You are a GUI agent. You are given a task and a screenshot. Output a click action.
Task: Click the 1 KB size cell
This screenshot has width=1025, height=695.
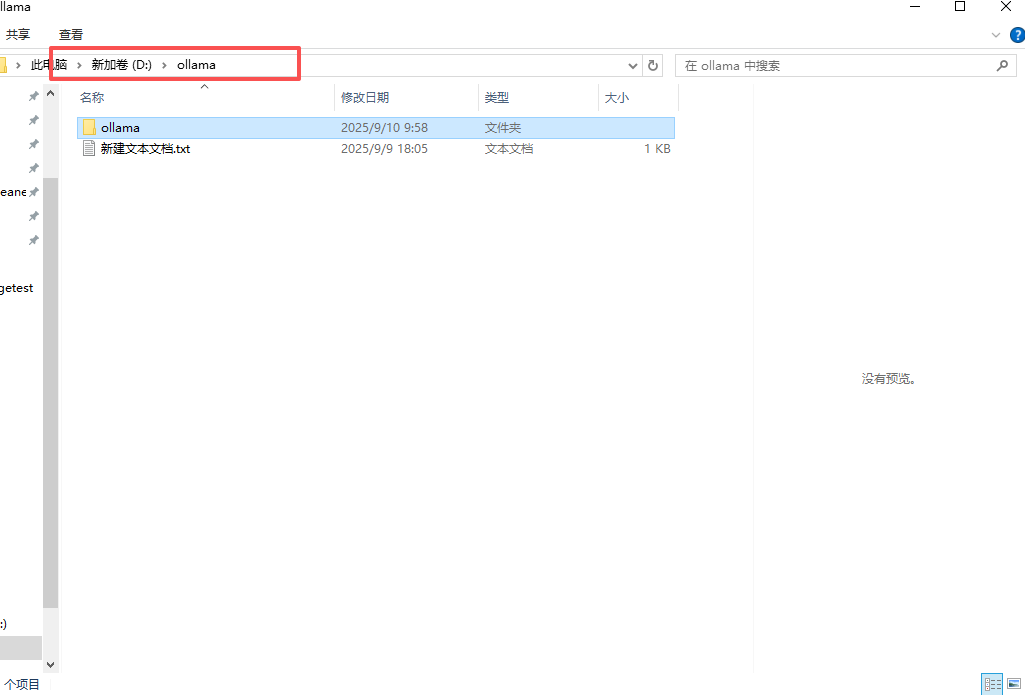click(657, 148)
